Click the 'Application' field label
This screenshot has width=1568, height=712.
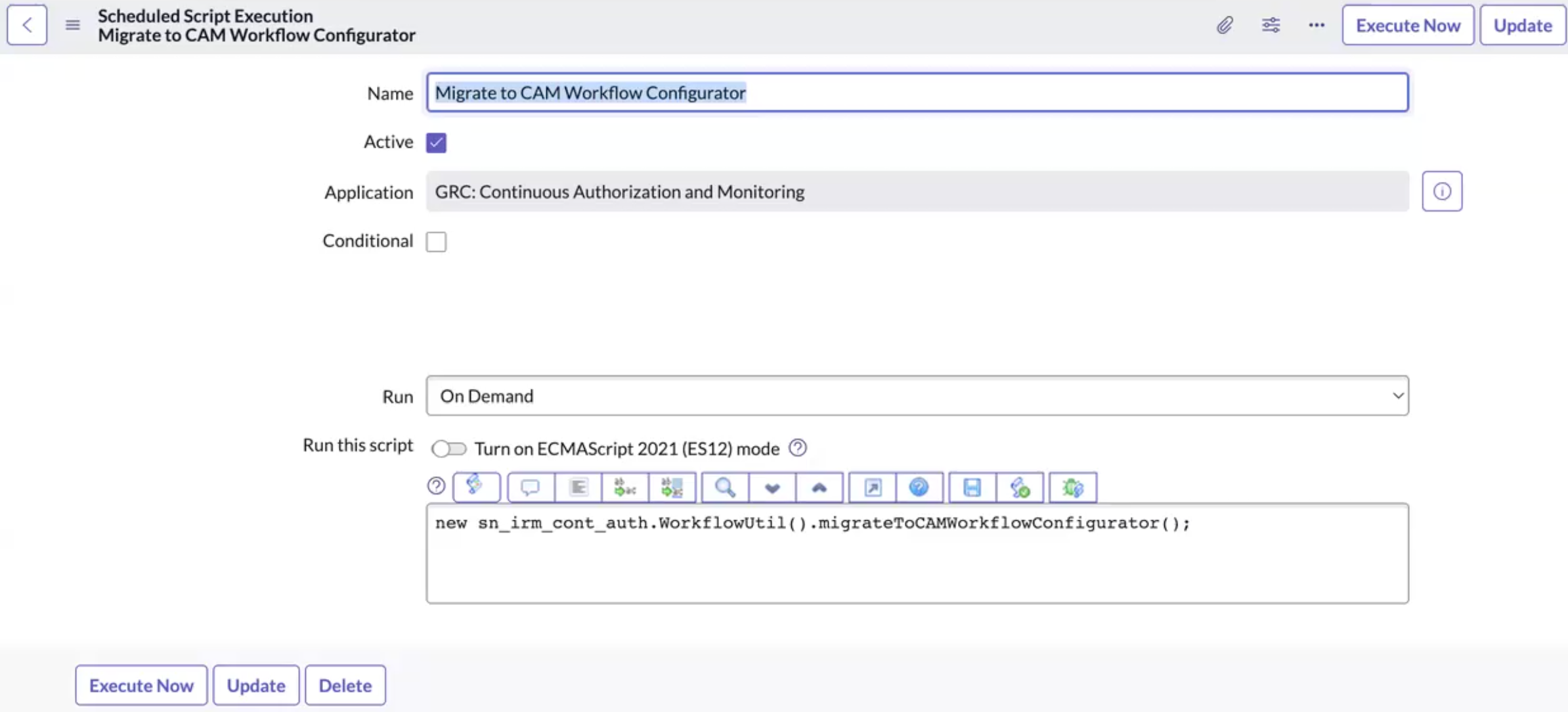click(369, 192)
